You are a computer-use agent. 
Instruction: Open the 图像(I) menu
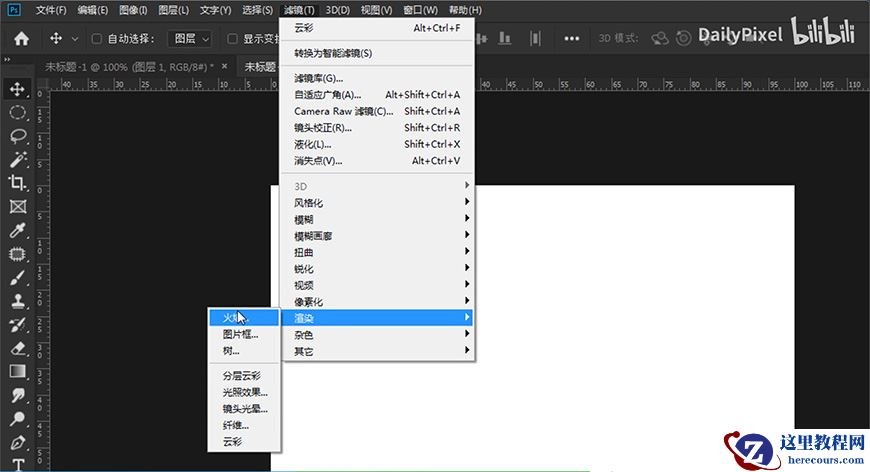pyautogui.click(x=133, y=10)
